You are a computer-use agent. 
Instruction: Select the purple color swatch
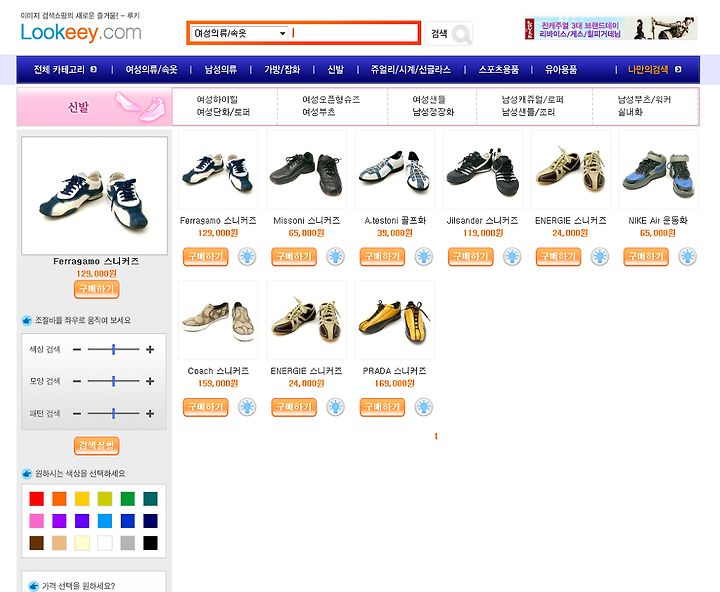pyautogui.click(x=59, y=521)
